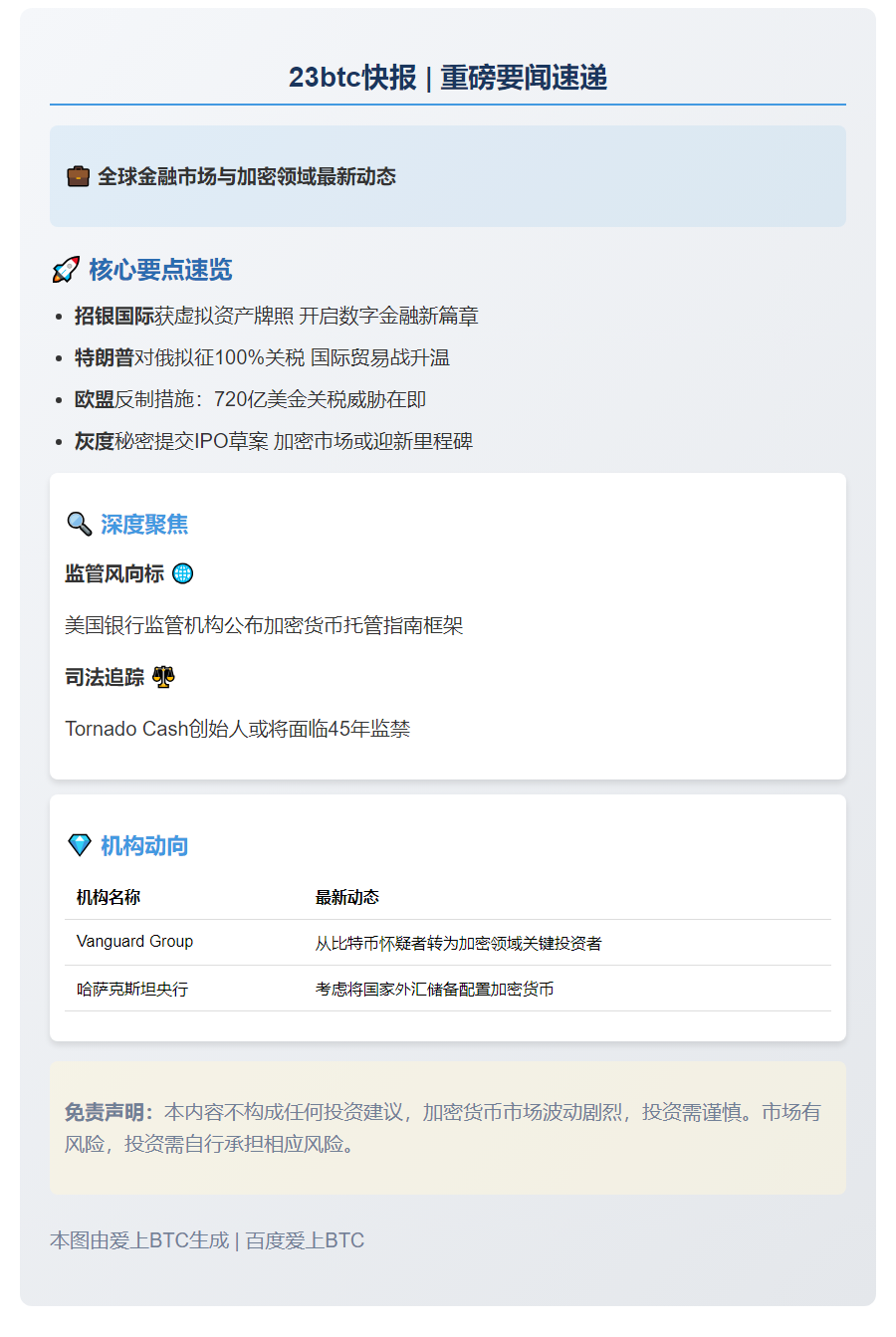Click the footer 本图由爱上BTC生成 | 百度爱上BTC
This screenshot has width=896, height=1337.
tap(207, 1240)
